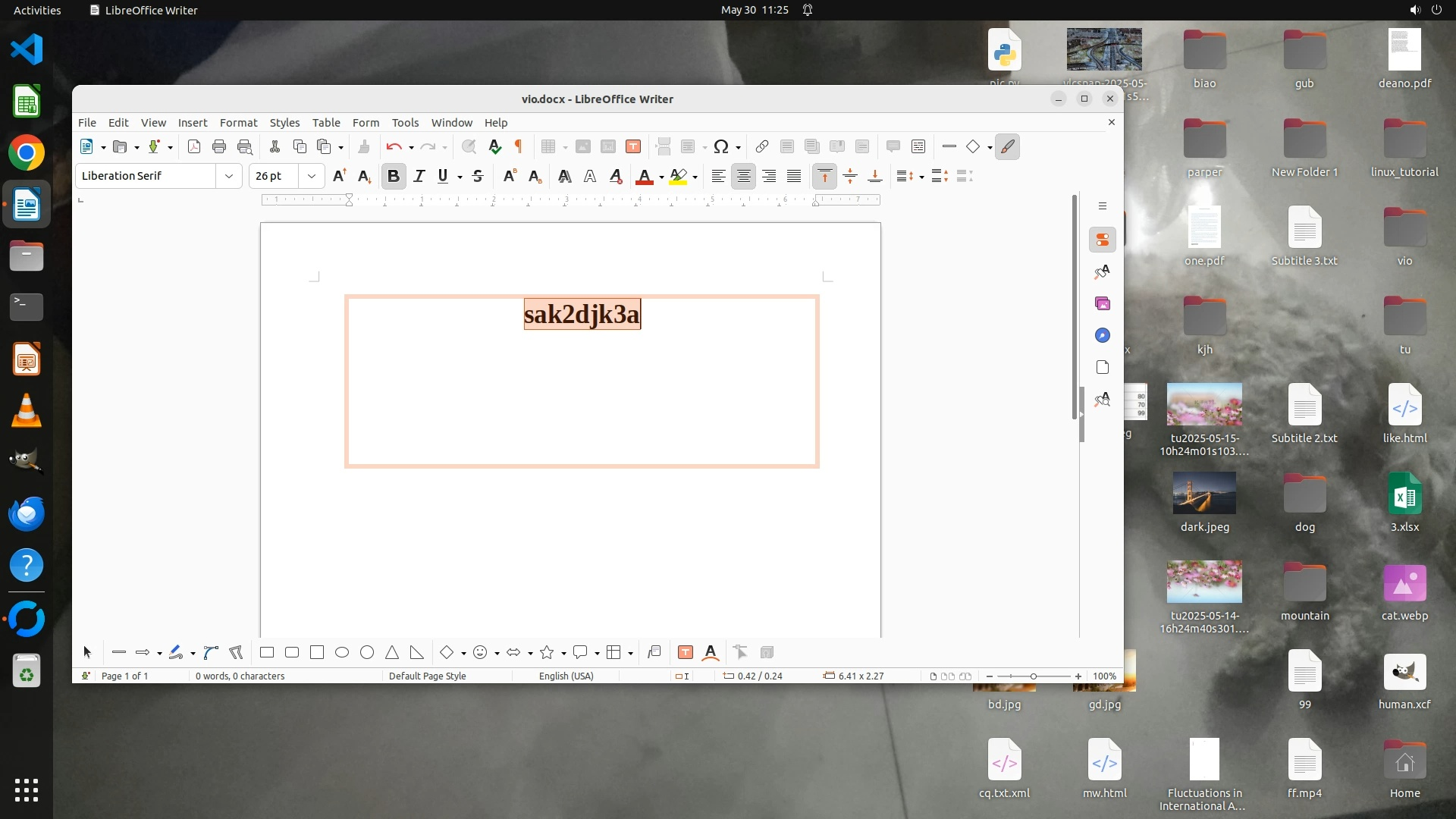
Task: Toggle formatting marks pilcrow button
Action: [x=519, y=146]
